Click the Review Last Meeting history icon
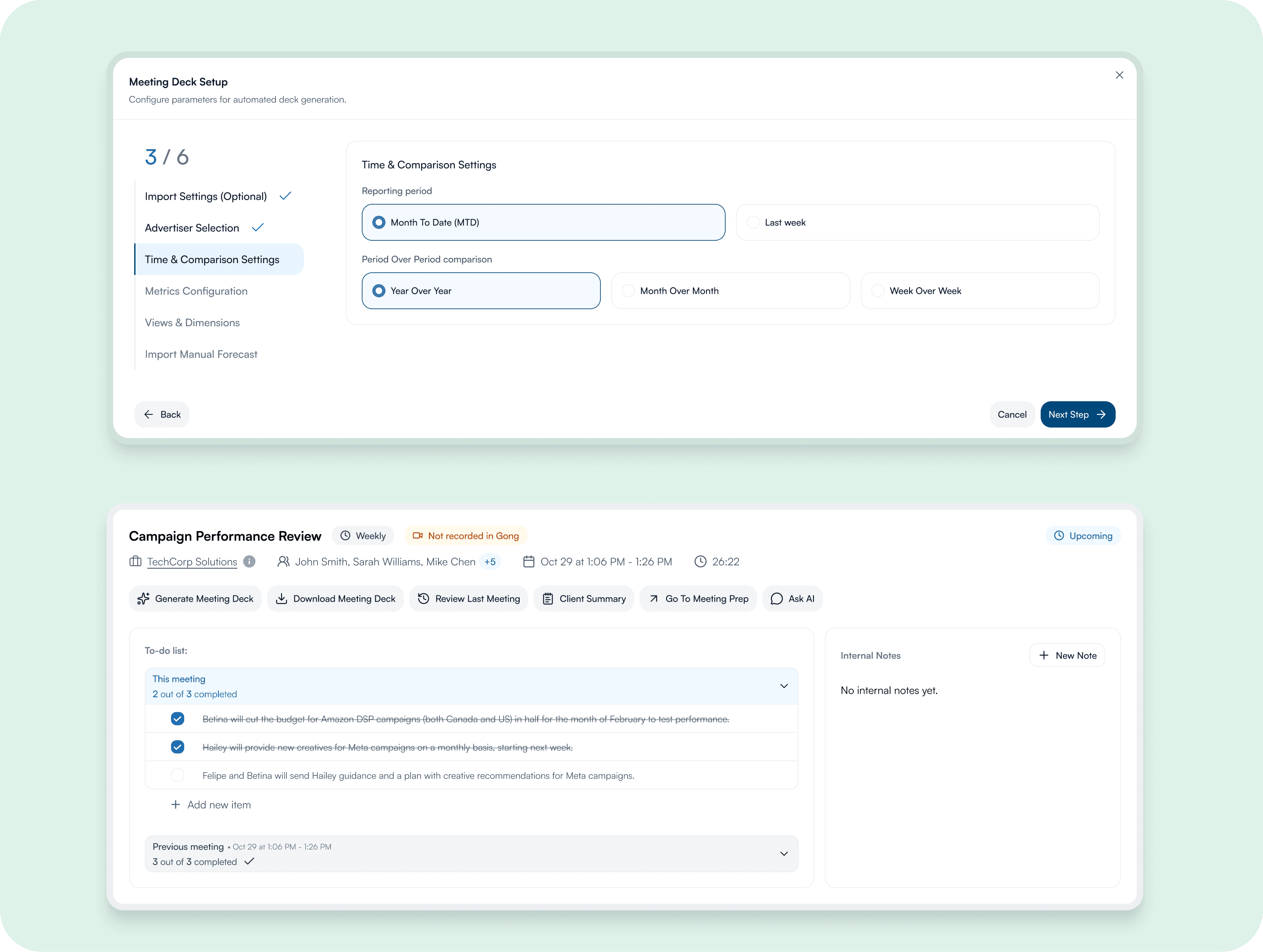The width and height of the screenshot is (1263, 952). pos(424,599)
